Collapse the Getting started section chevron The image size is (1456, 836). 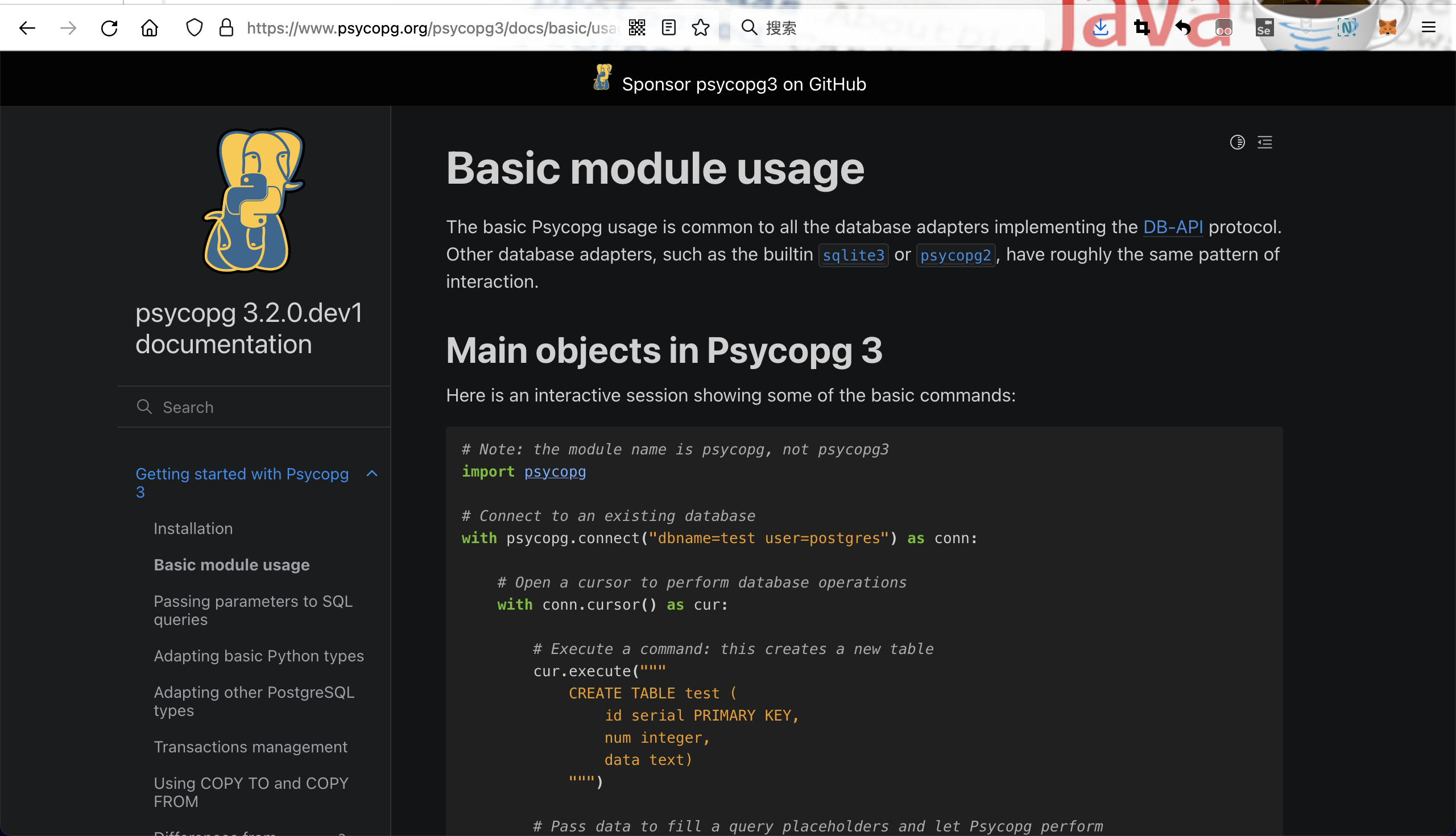[372, 474]
